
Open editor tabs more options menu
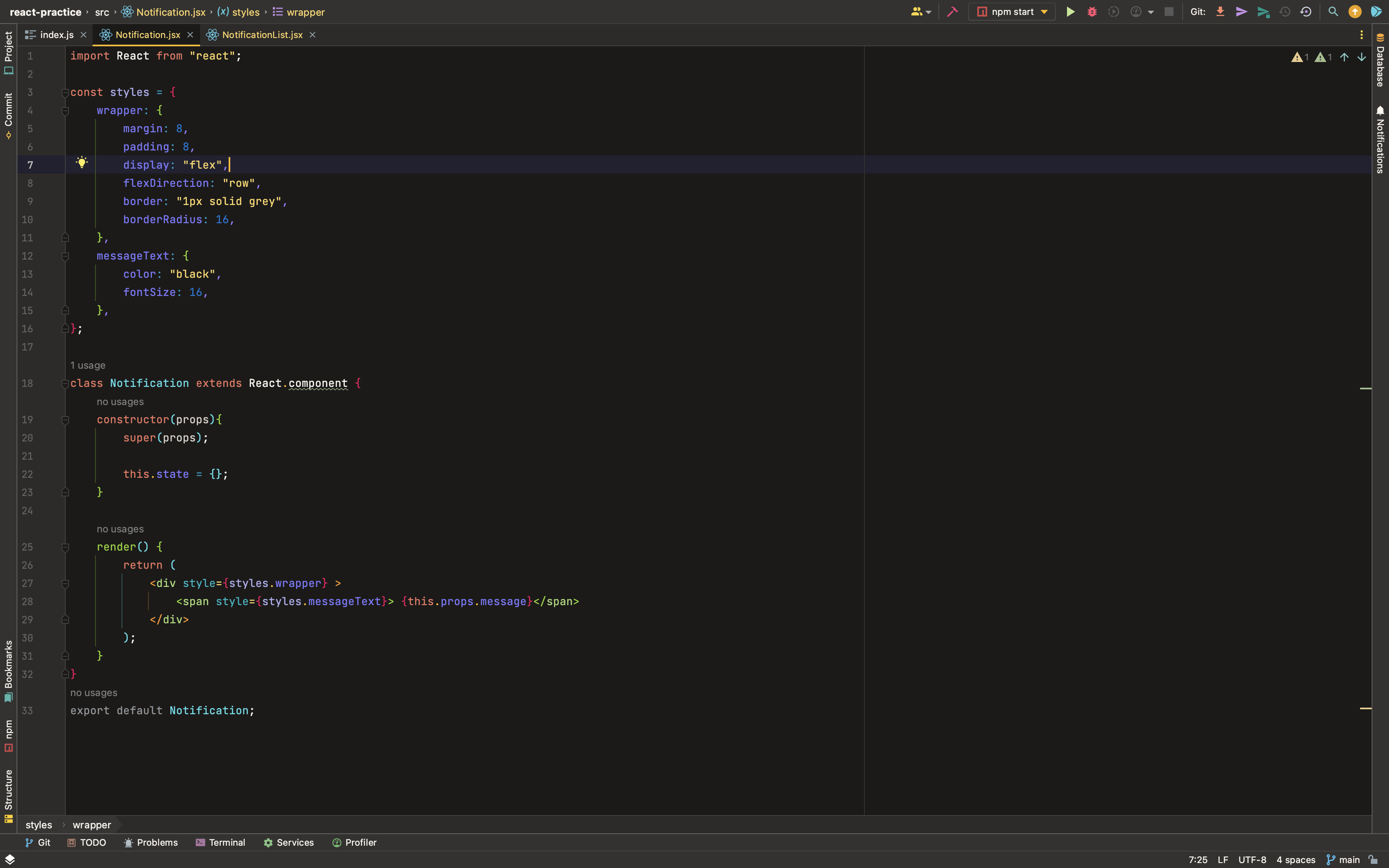pyautogui.click(x=1361, y=35)
